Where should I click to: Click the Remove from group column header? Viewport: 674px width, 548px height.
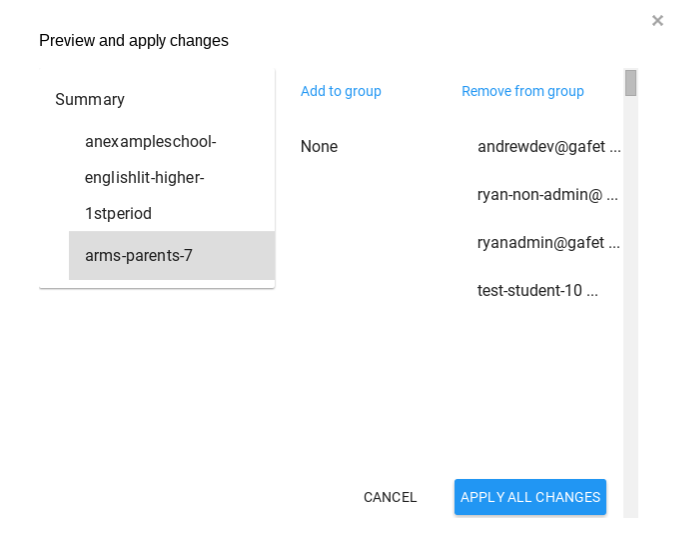pyautogui.click(x=522, y=91)
